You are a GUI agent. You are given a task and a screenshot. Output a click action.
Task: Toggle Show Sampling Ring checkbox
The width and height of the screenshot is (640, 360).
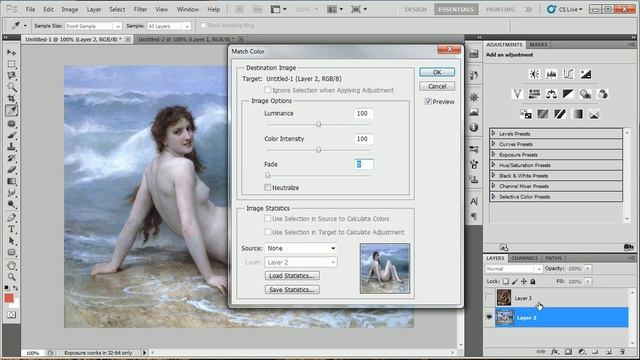[x=203, y=25]
